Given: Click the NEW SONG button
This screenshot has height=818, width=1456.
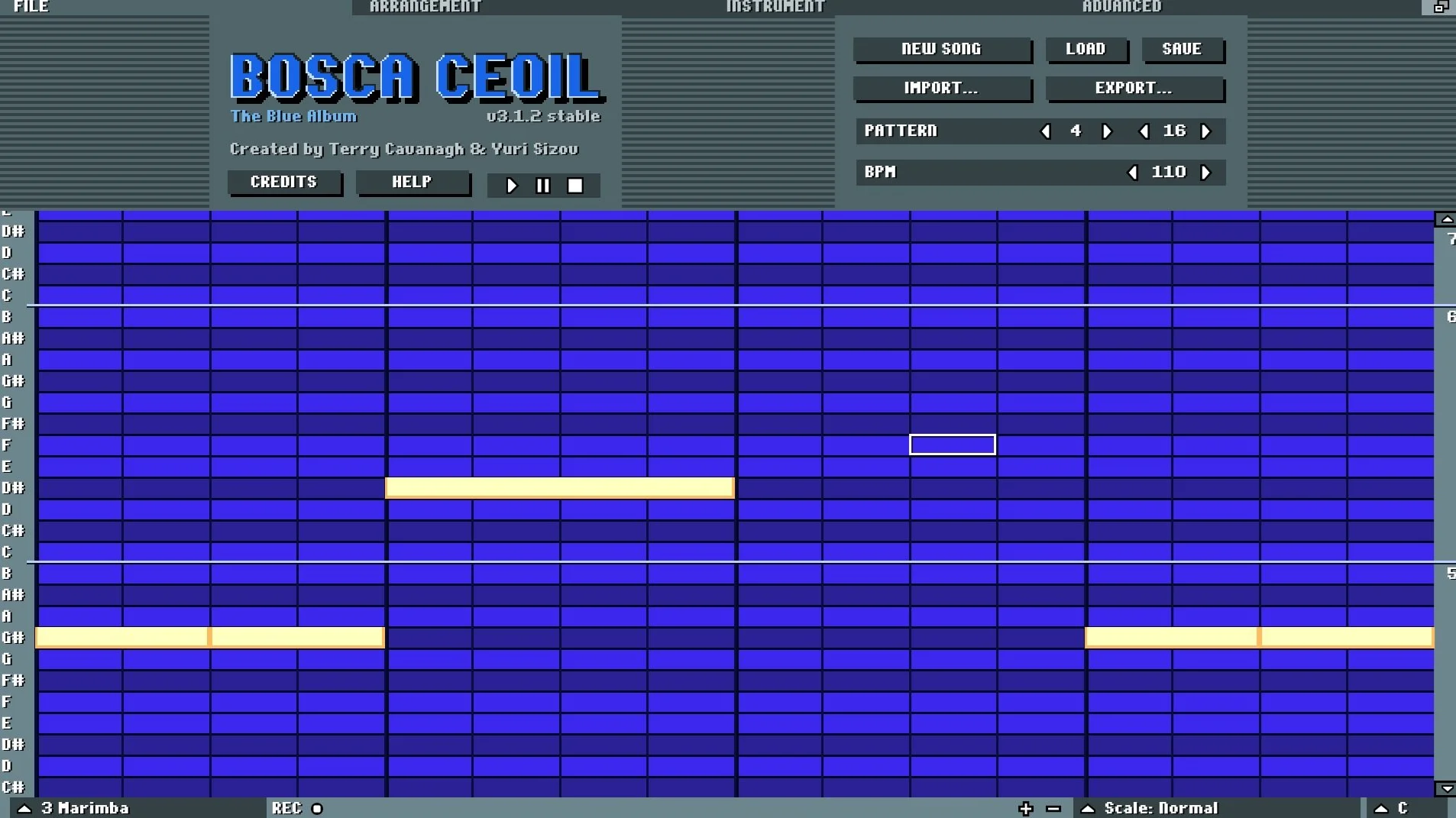Looking at the screenshot, I should (941, 49).
